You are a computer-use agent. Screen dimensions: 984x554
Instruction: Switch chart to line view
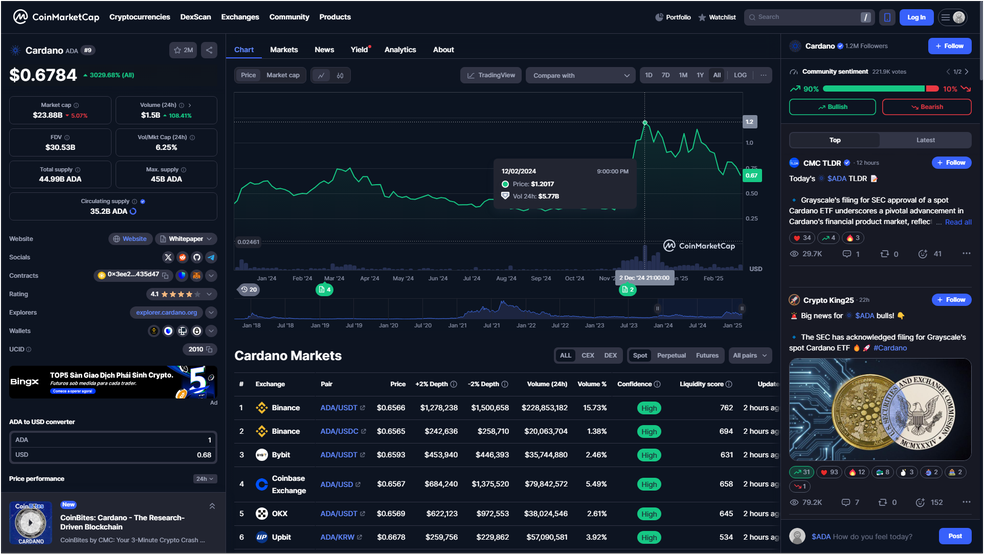[x=321, y=75]
